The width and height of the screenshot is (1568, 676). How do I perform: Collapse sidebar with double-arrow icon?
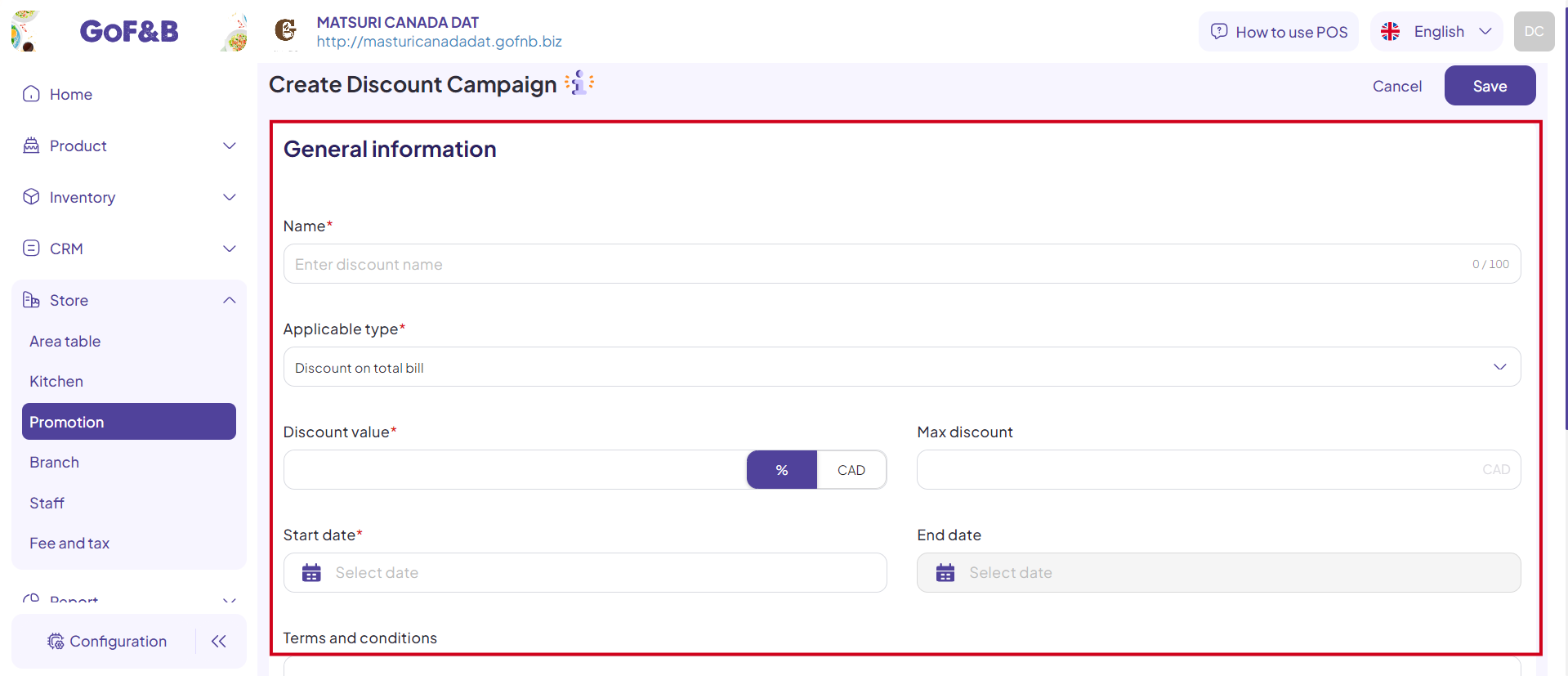218,642
